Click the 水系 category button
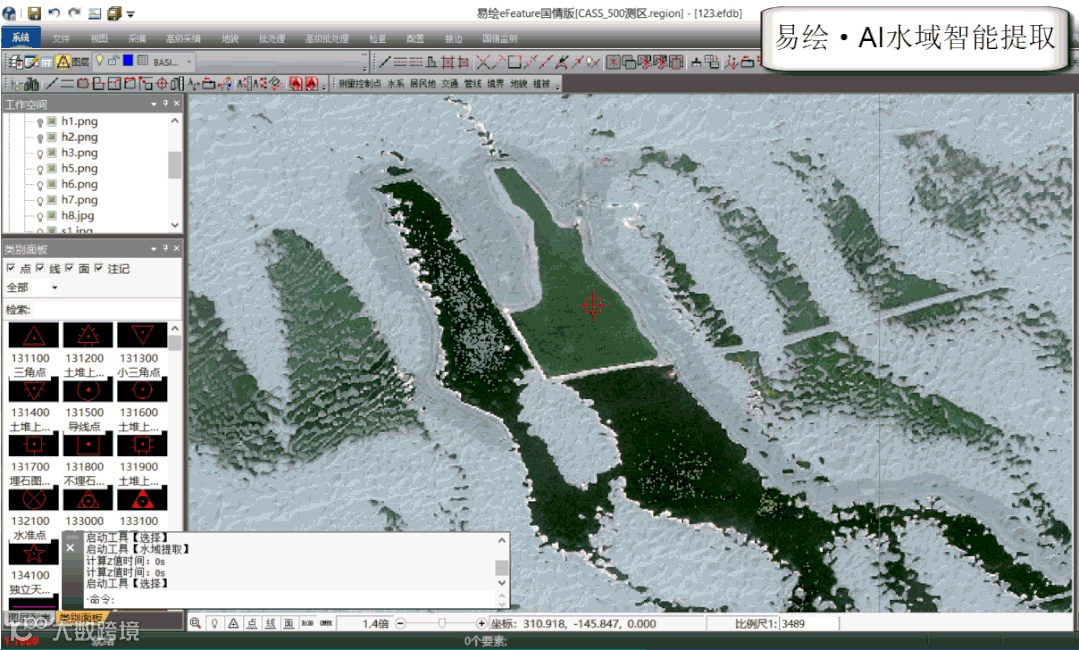Viewport: 1079px width, 650px height. (396, 84)
